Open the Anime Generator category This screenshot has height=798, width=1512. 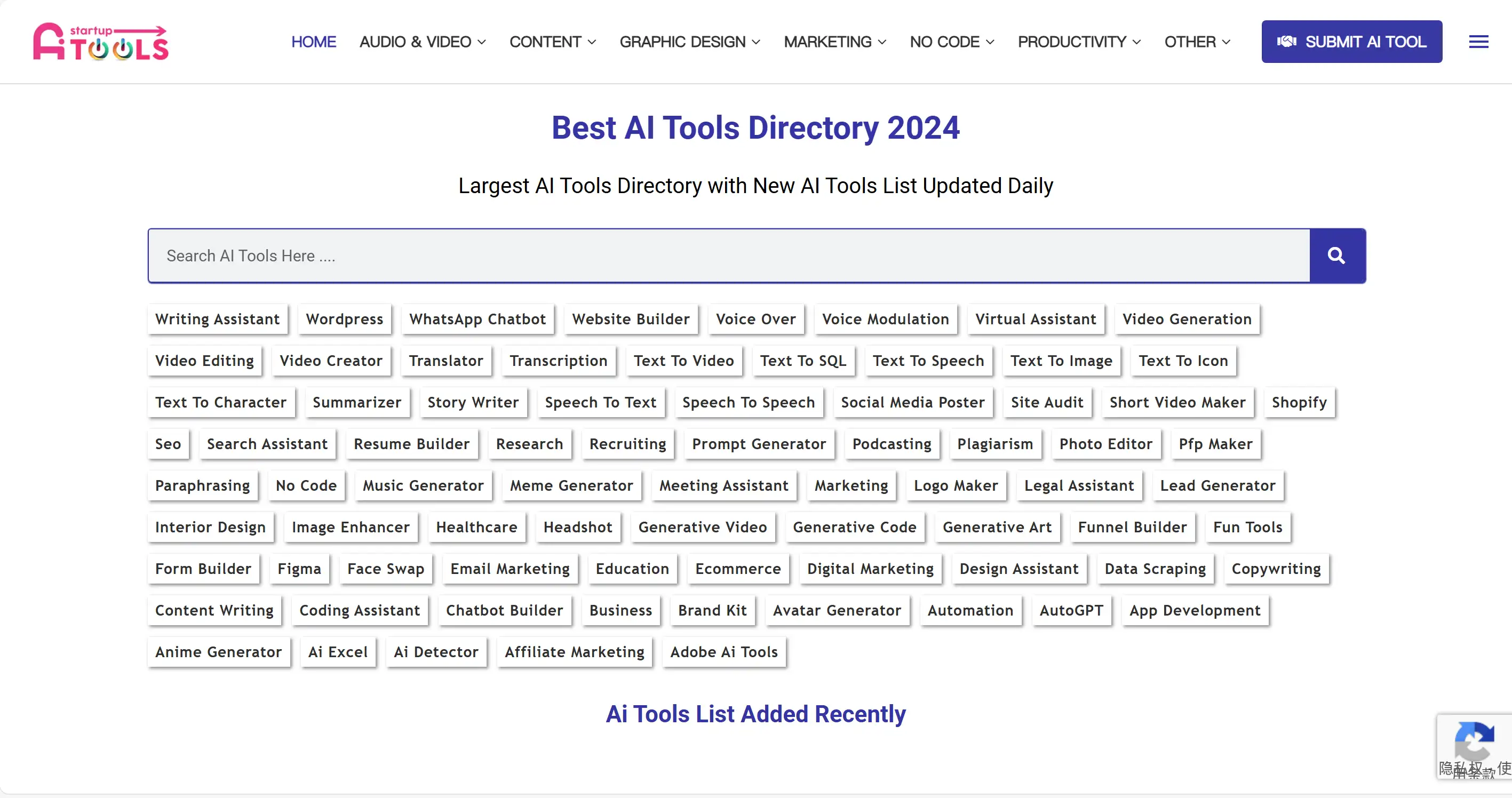click(x=218, y=652)
